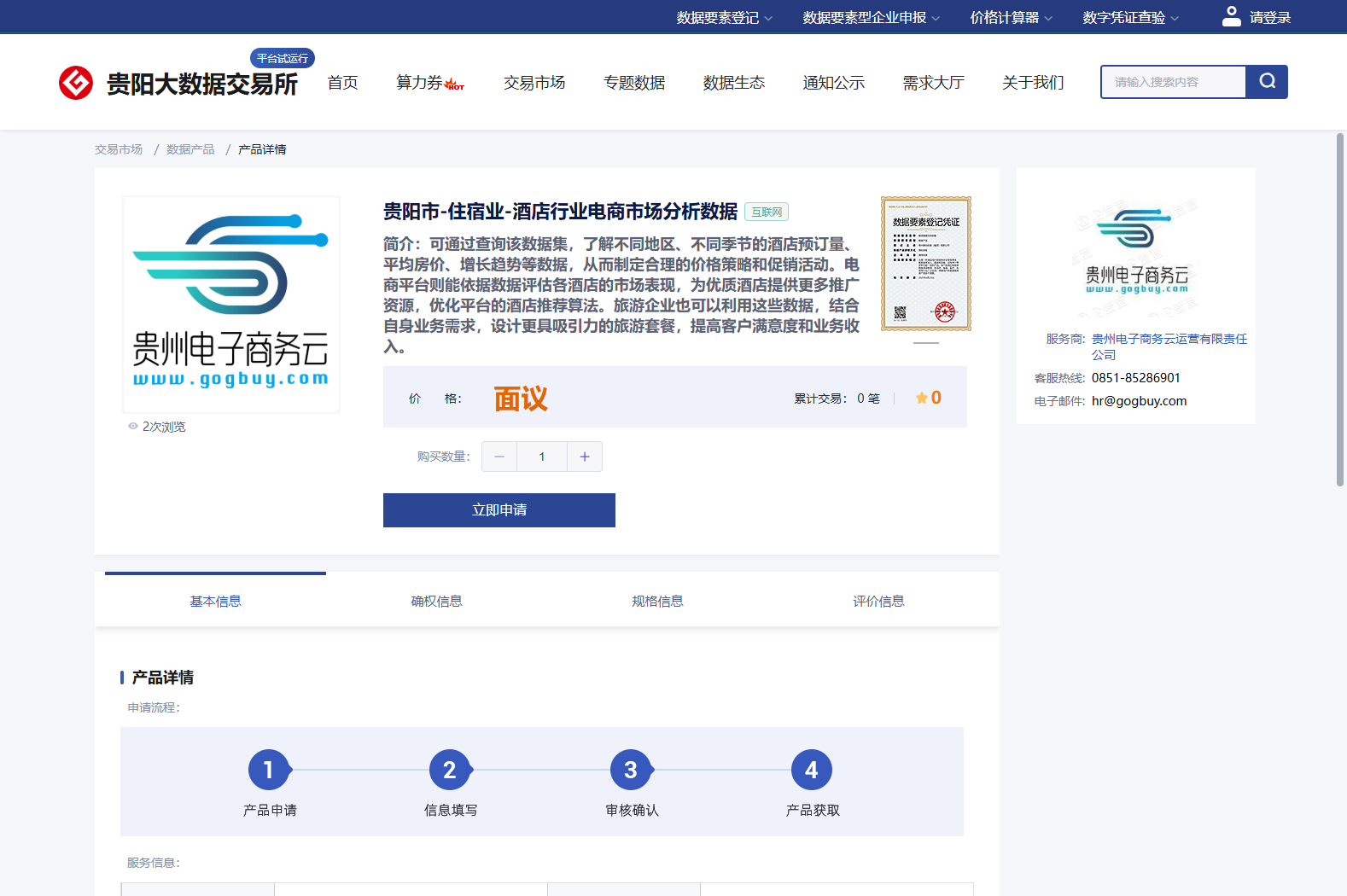Click the service provider company name link
This screenshot has height=896, width=1347.
(1169, 346)
